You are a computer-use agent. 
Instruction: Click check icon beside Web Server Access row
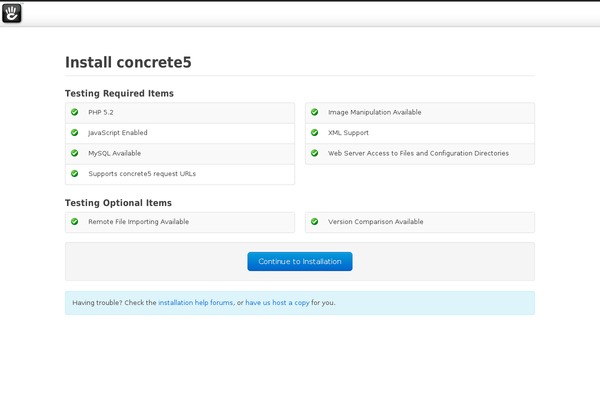click(x=315, y=153)
